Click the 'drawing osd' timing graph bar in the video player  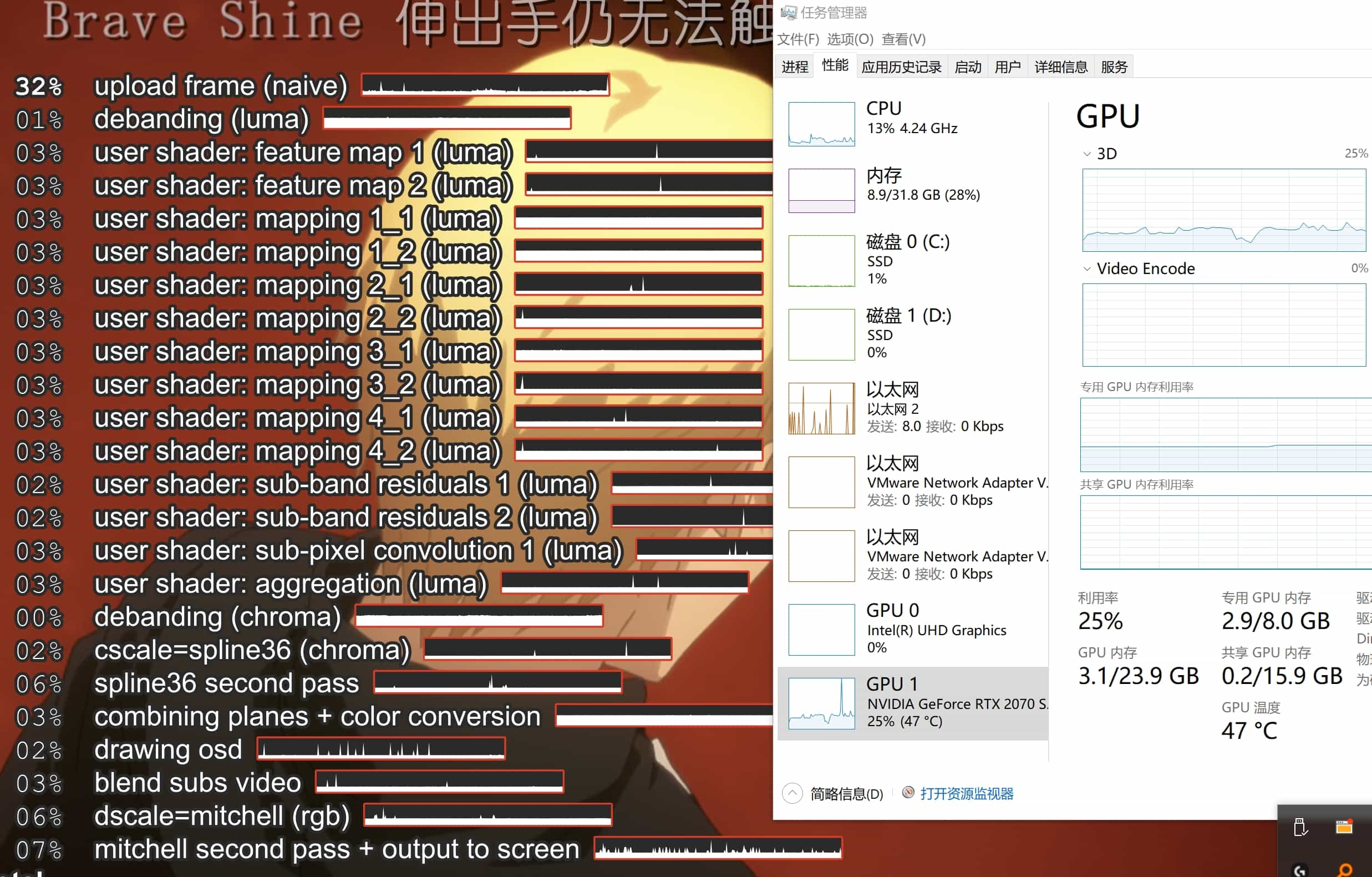point(381,749)
